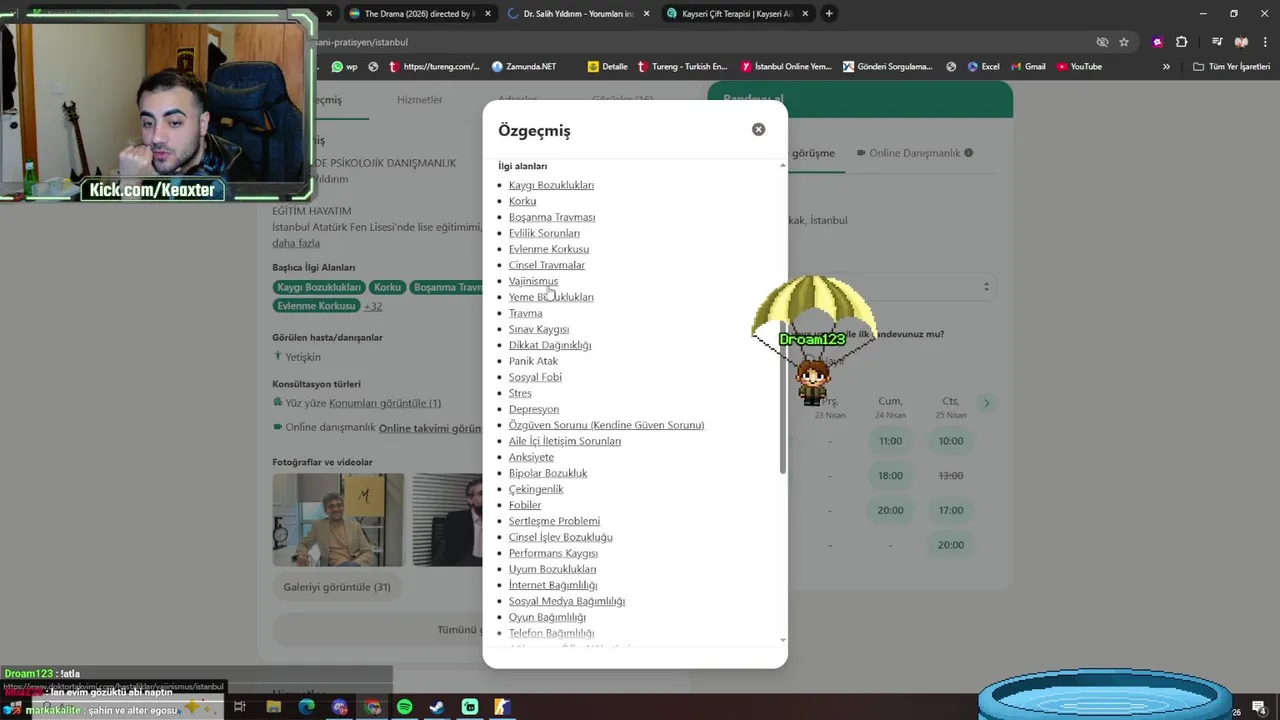Click the dialog scrollbar down arrow
This screenshot has height=720, width=1280.
[x=782, y=640]
